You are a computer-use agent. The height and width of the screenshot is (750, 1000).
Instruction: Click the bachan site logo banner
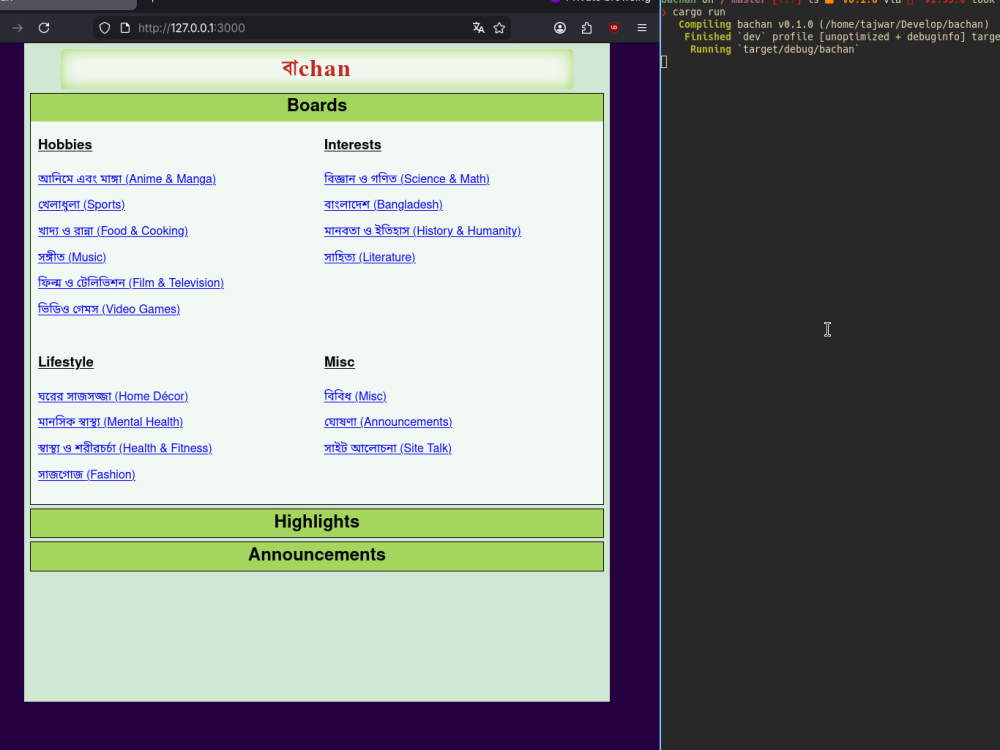pos(317,69)
